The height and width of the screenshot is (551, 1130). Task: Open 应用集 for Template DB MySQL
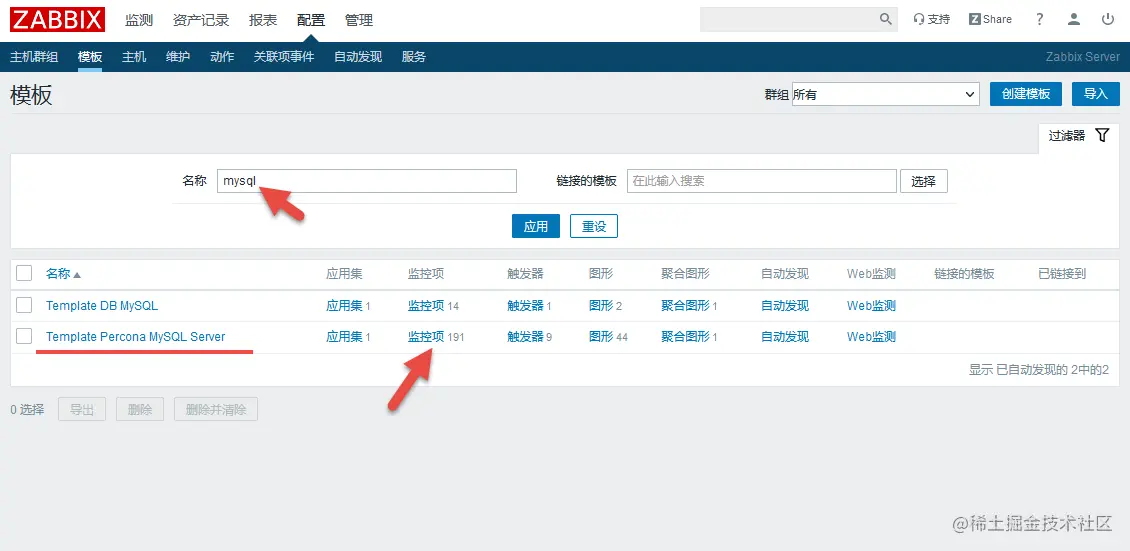[x=344, y=305]
